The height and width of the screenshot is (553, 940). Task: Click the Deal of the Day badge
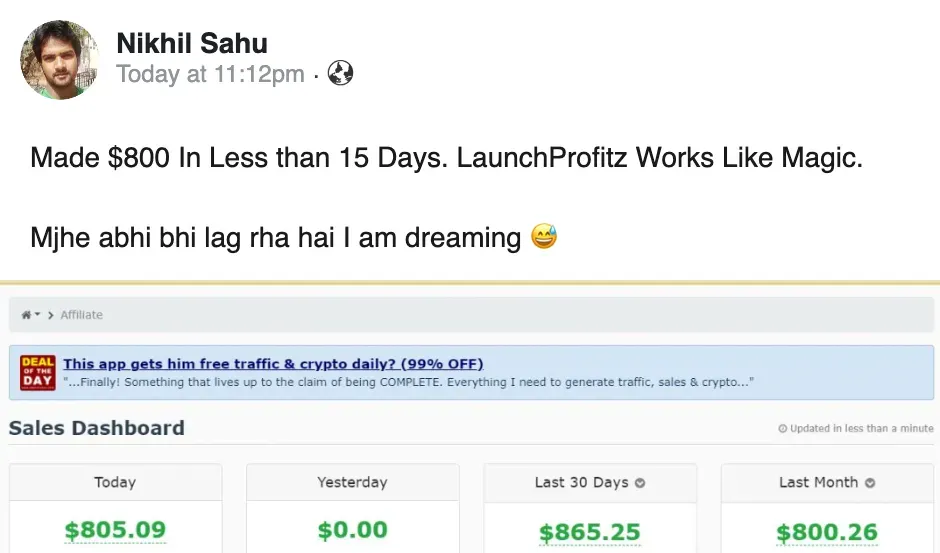(x=38, y=371)
